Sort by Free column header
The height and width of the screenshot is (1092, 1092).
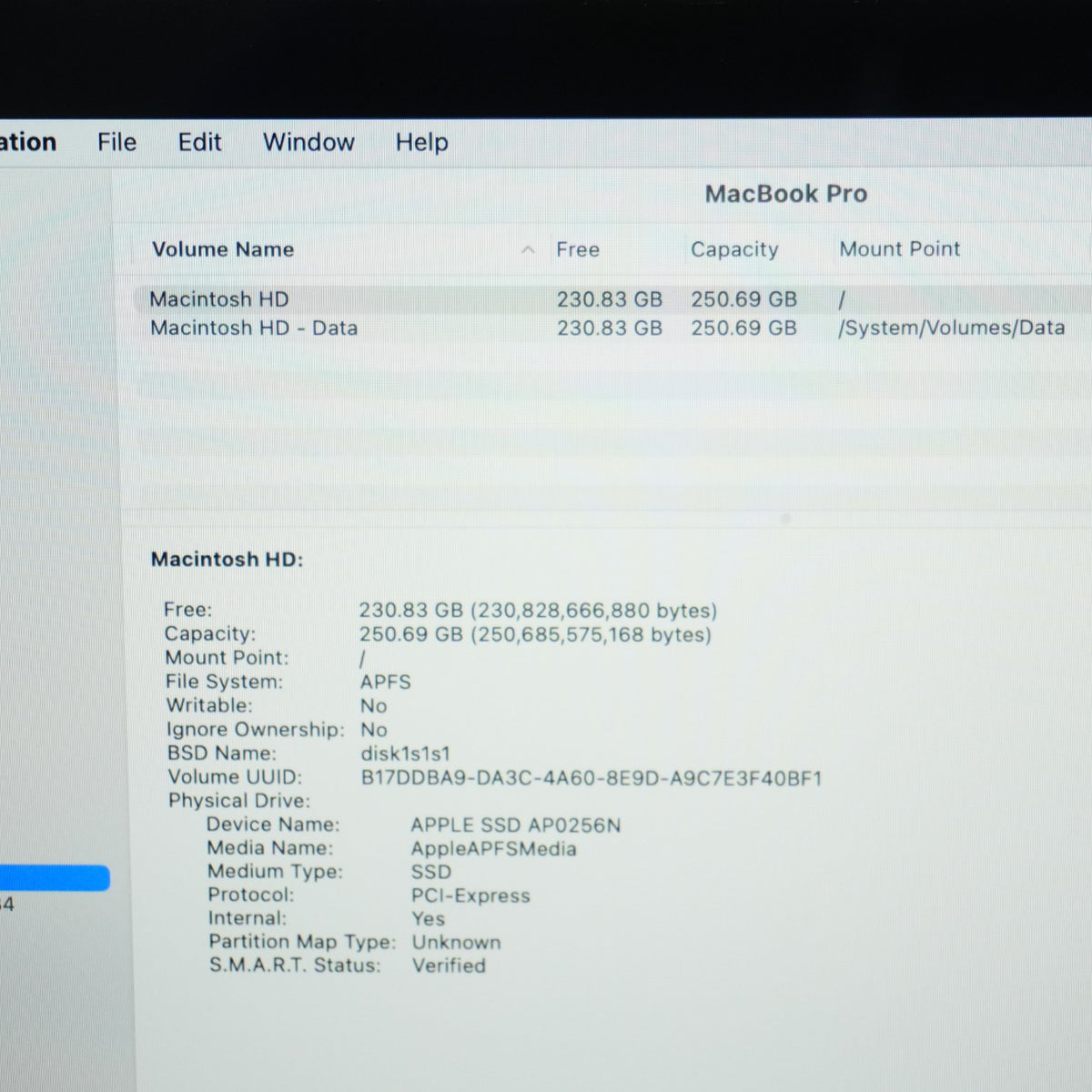(x=578, y=249)
